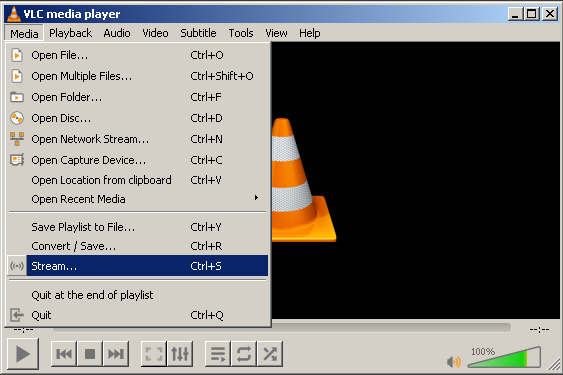Image resolution: width=563 pixels, height=375 pixels.
Task: Toggle Quit at the end of playlist
Action: (138, 295)
